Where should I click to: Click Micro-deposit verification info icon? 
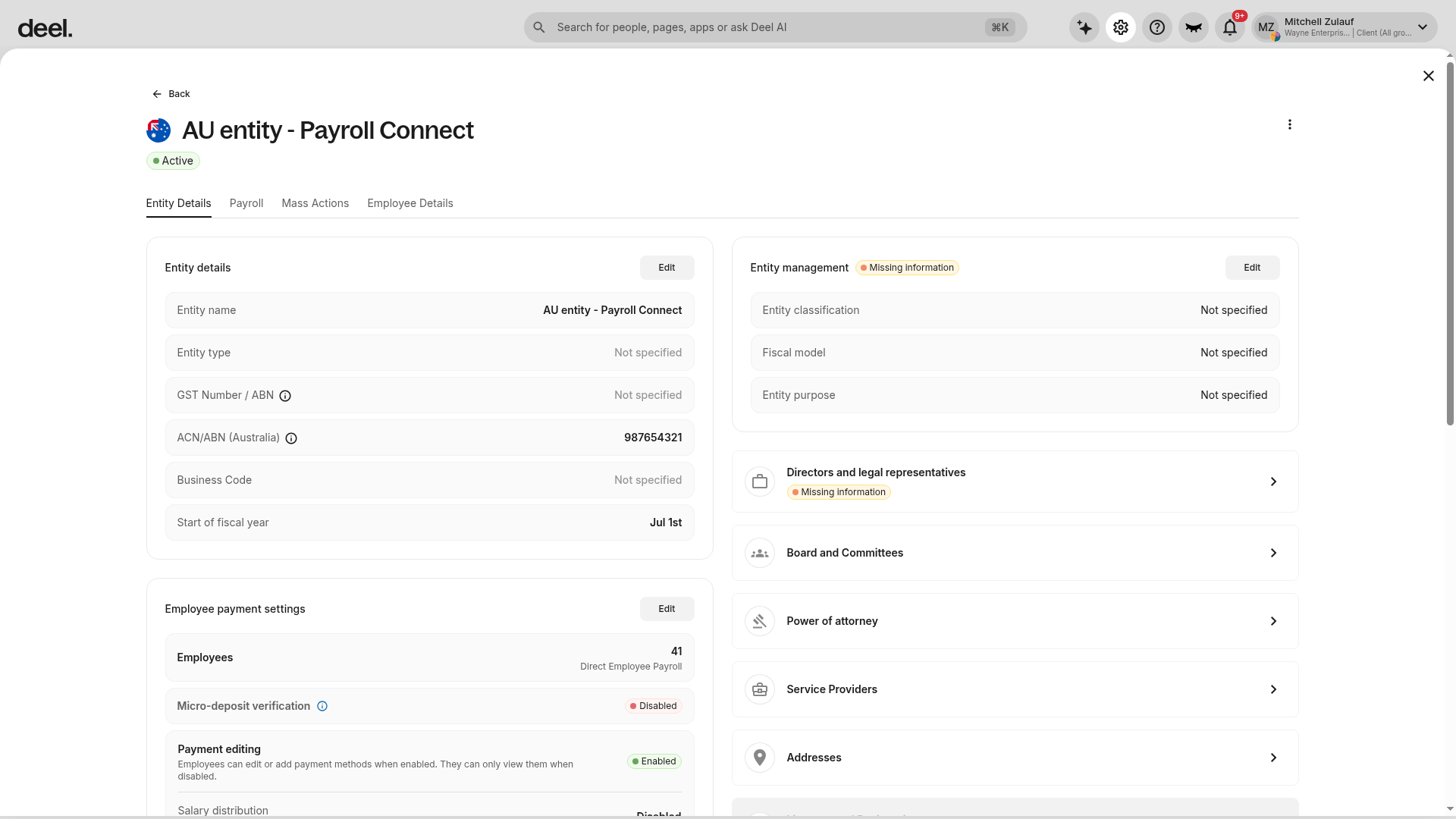tap(322, 706)
